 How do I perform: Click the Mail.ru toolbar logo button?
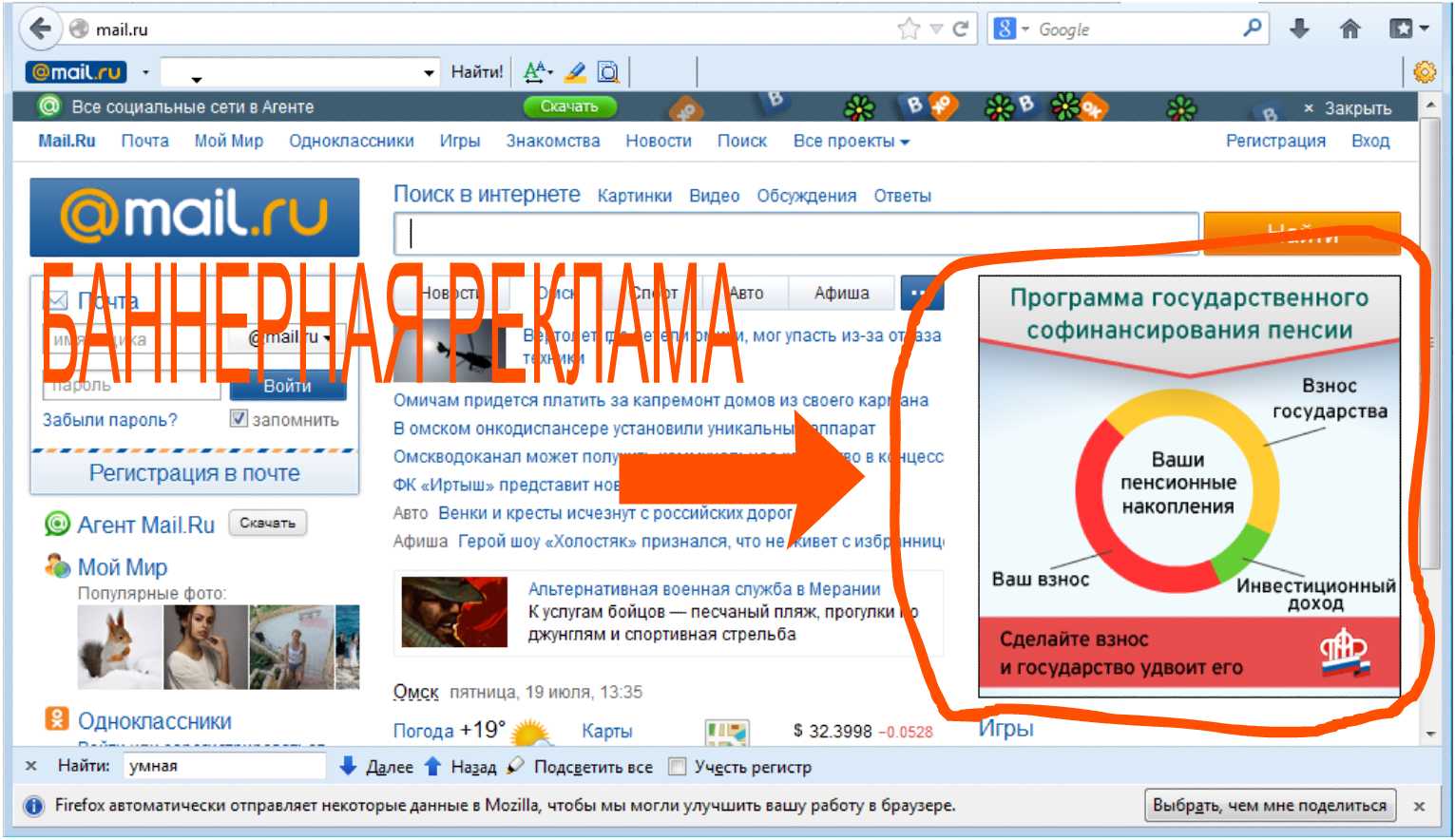click(76, 71)
